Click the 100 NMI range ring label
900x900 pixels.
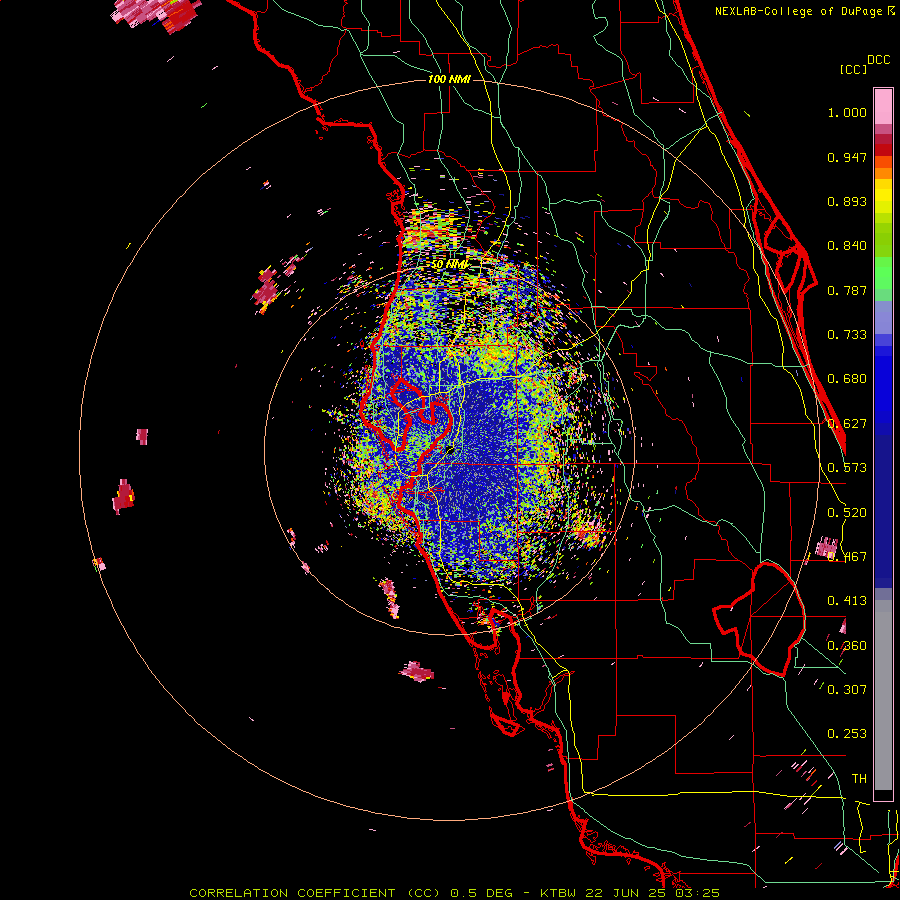coord(449,79)
